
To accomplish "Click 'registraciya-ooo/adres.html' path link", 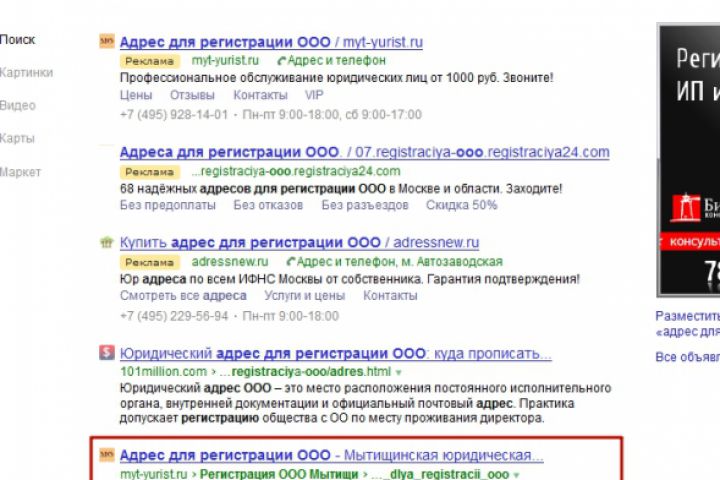I will click(311, 372).
